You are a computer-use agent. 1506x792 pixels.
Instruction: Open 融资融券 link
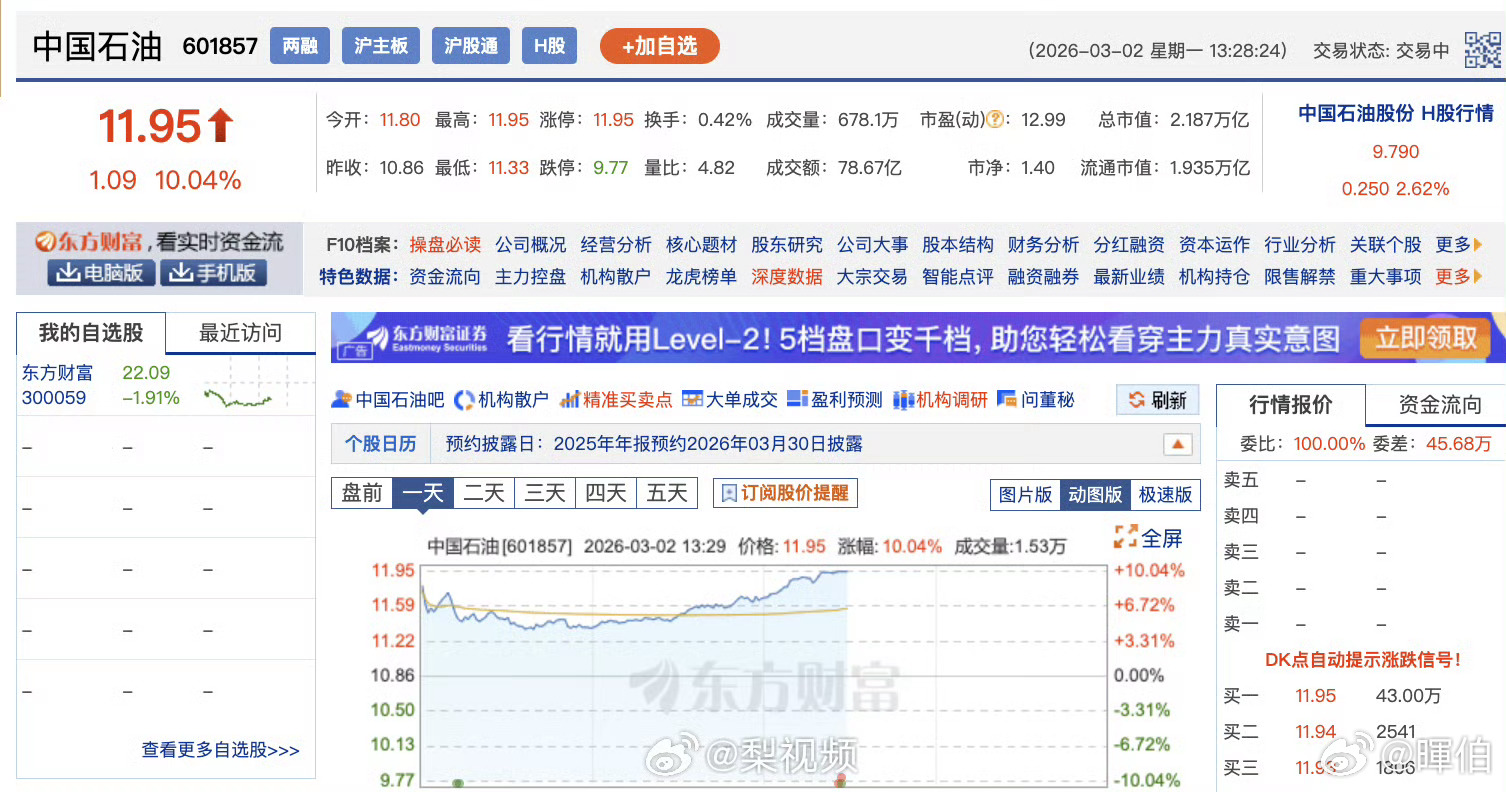click(x=1043, y=277)
